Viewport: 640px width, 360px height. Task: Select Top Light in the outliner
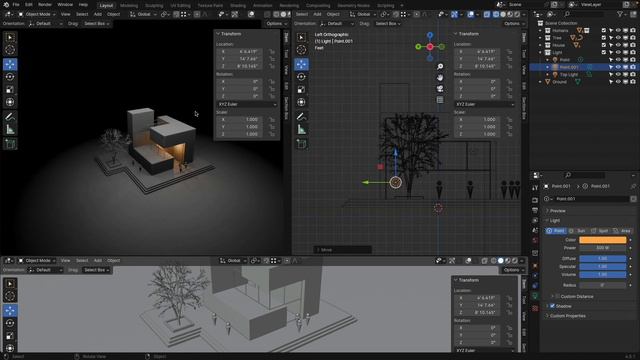point(569,74)
